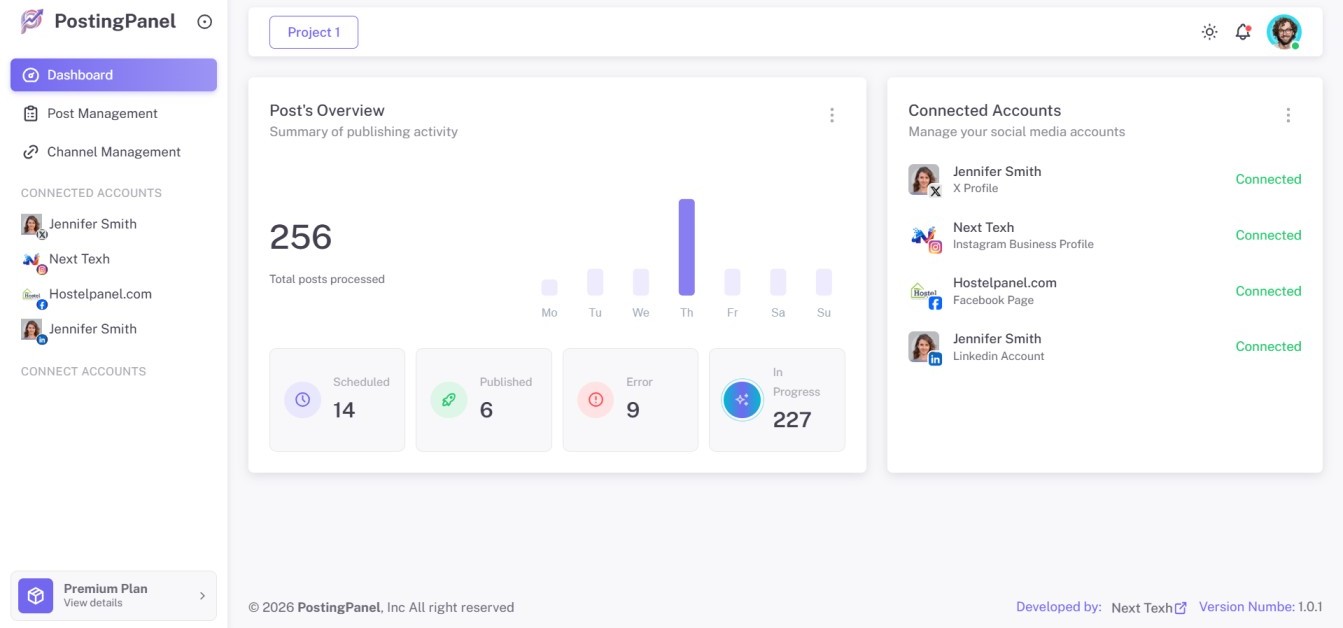This screenshot has height=628, width=1343.
Task: Click the tall Thursday bar in chart
Action: click(x=686, y=247)
